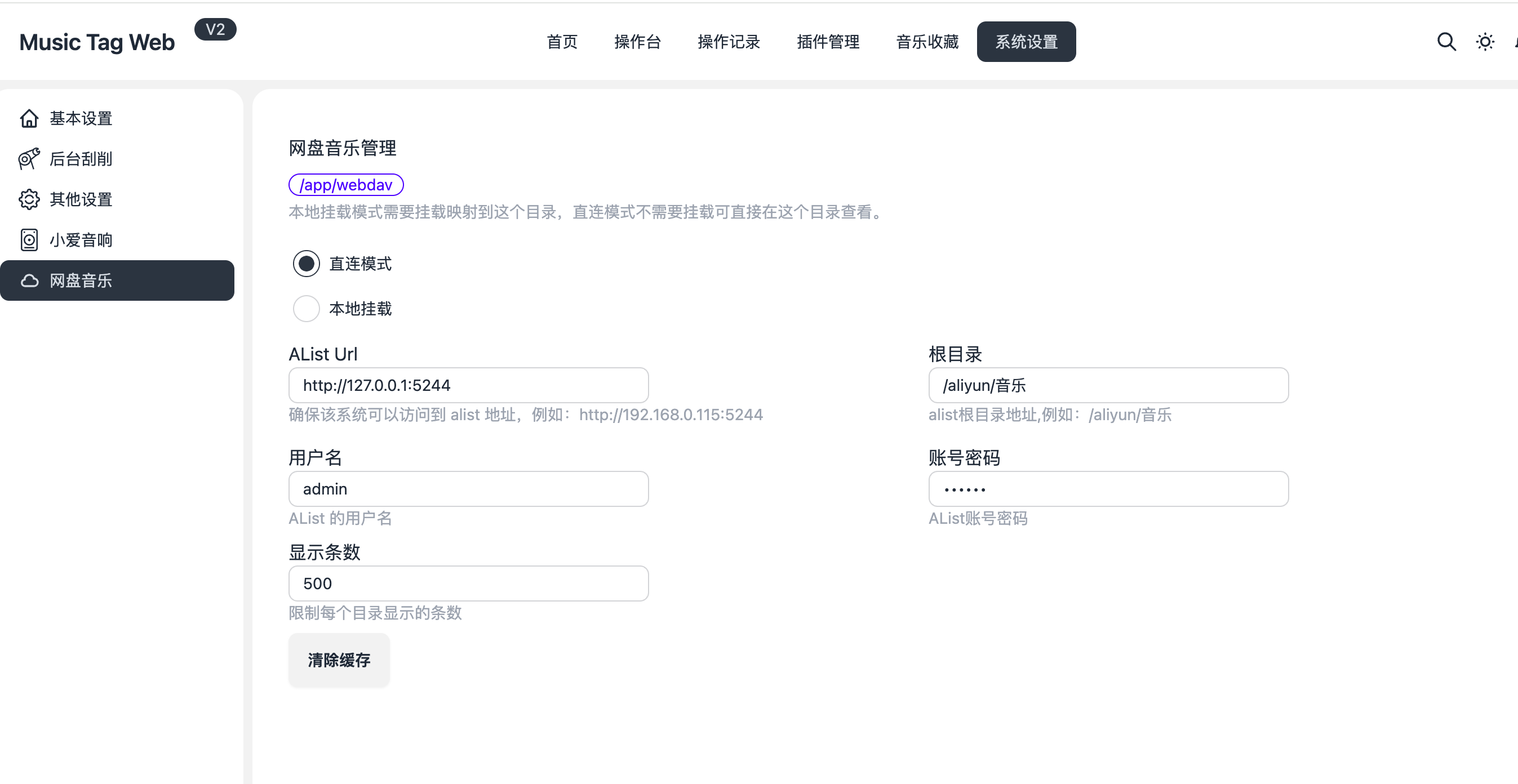Viewport: 1518px width, 784px height.
Task: Click the AList Url input field
Action: pyautogui.click(x=468, y=385)
